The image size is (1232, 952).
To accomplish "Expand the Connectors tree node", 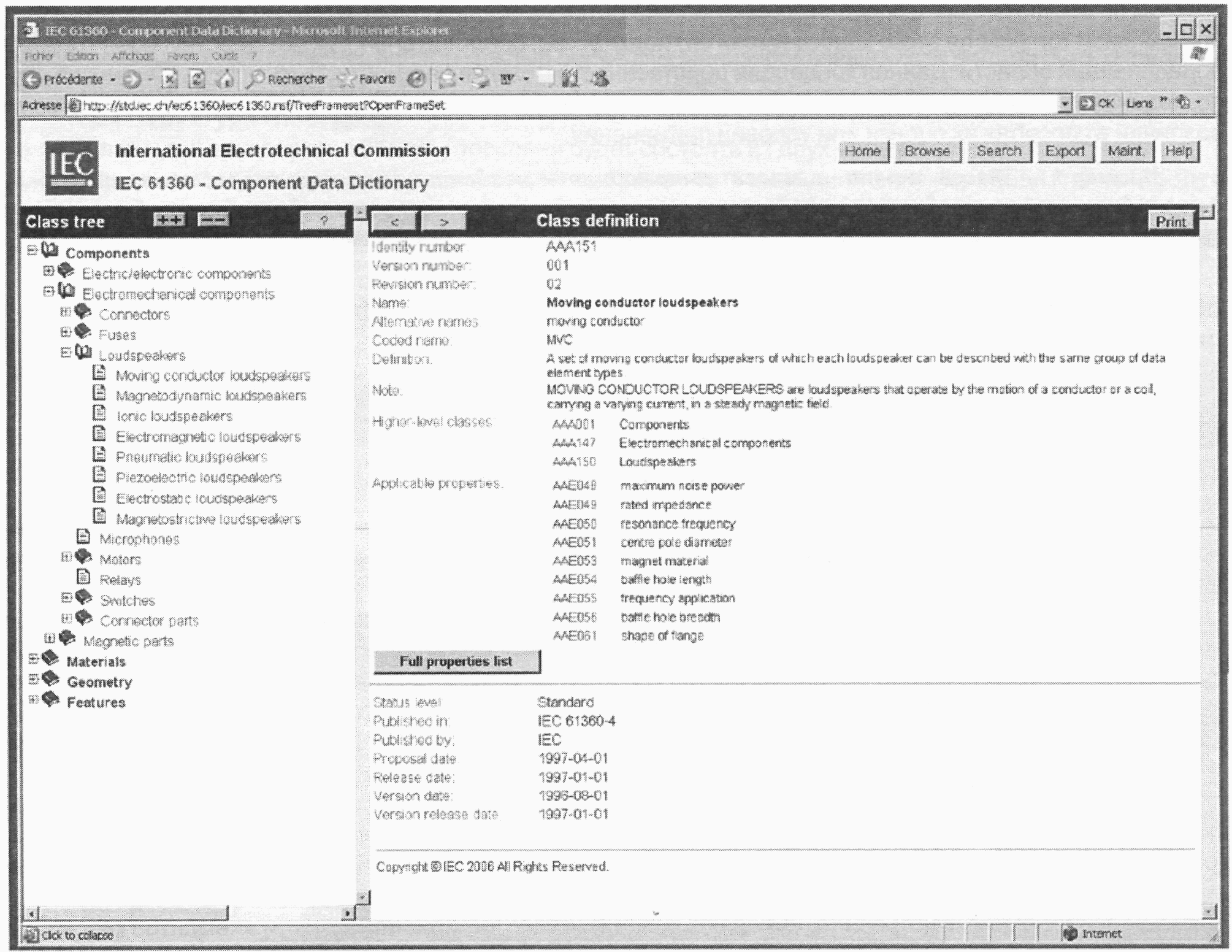I will pos(66,312).
